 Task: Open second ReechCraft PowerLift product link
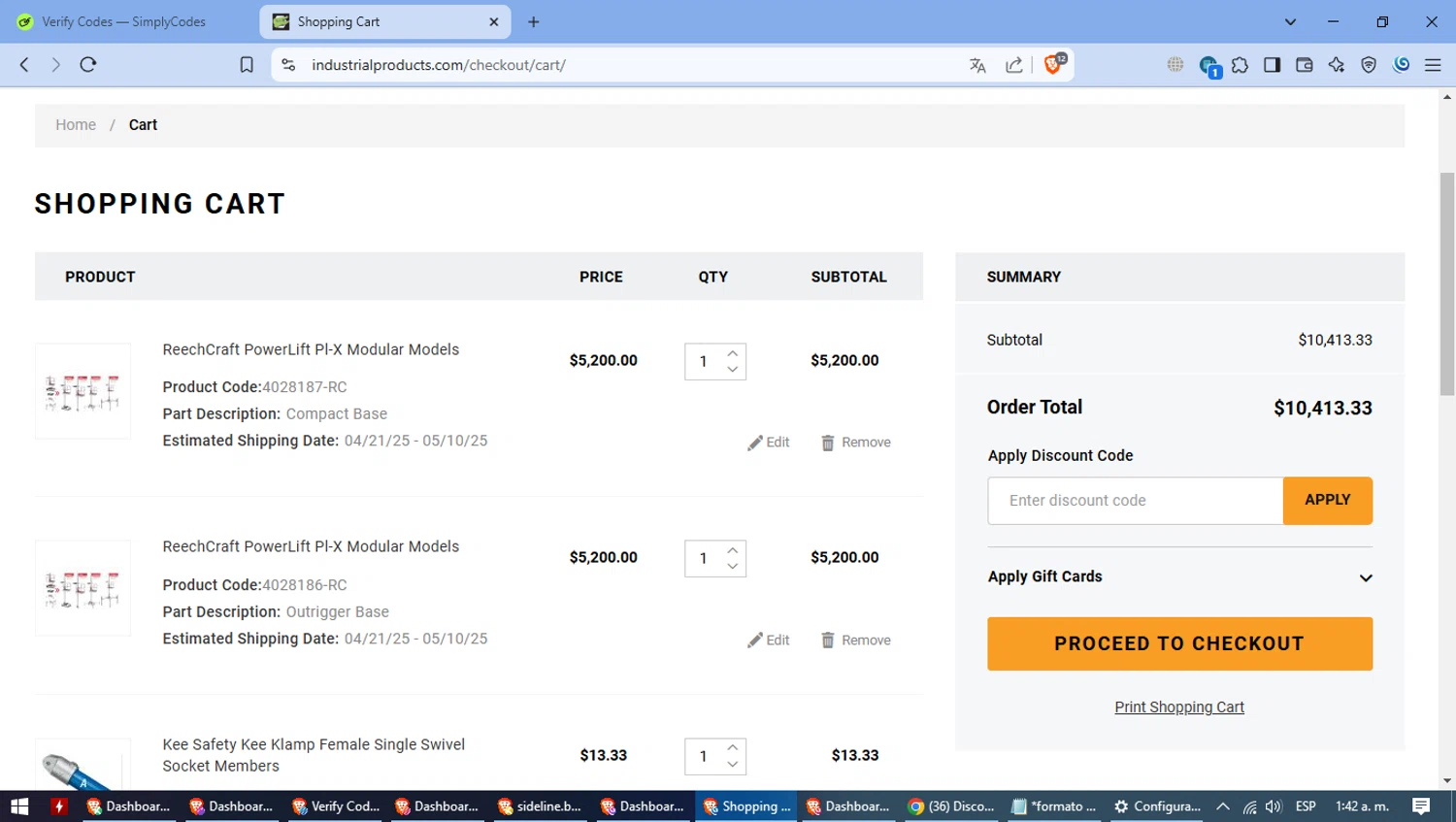tap(311, 547)
